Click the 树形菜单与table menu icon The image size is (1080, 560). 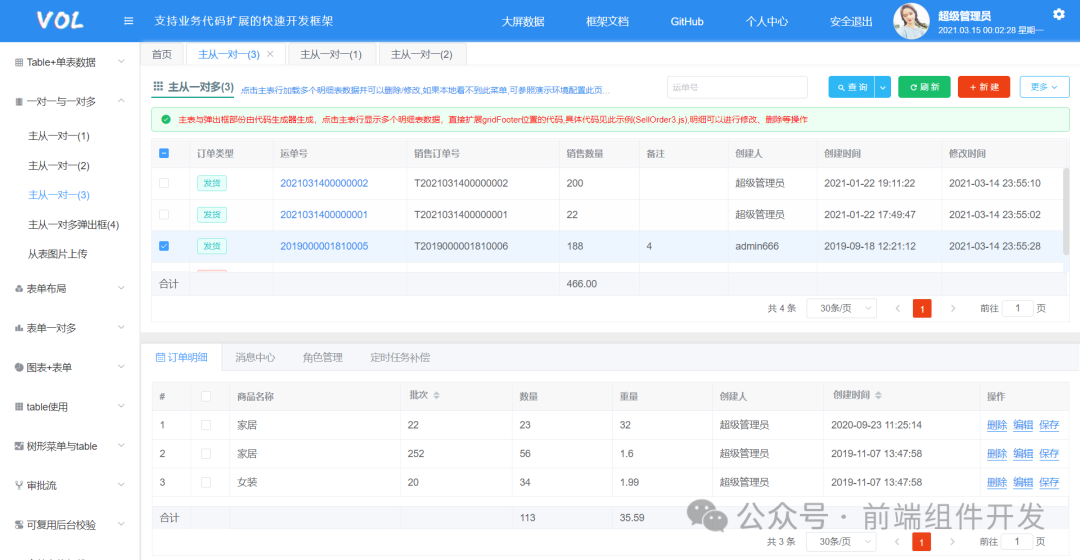tap(19, 446)
